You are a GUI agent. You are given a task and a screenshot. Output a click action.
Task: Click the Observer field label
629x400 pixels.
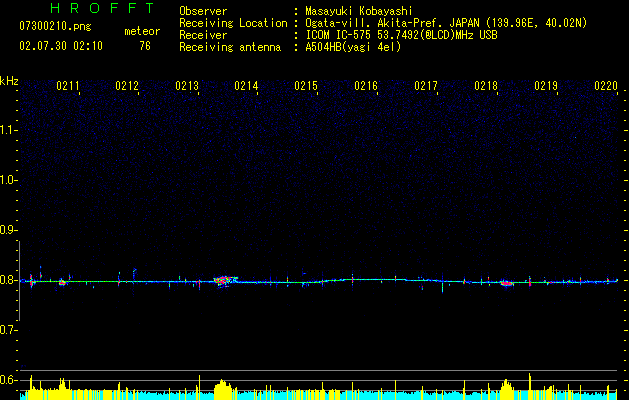click(203, 11)
